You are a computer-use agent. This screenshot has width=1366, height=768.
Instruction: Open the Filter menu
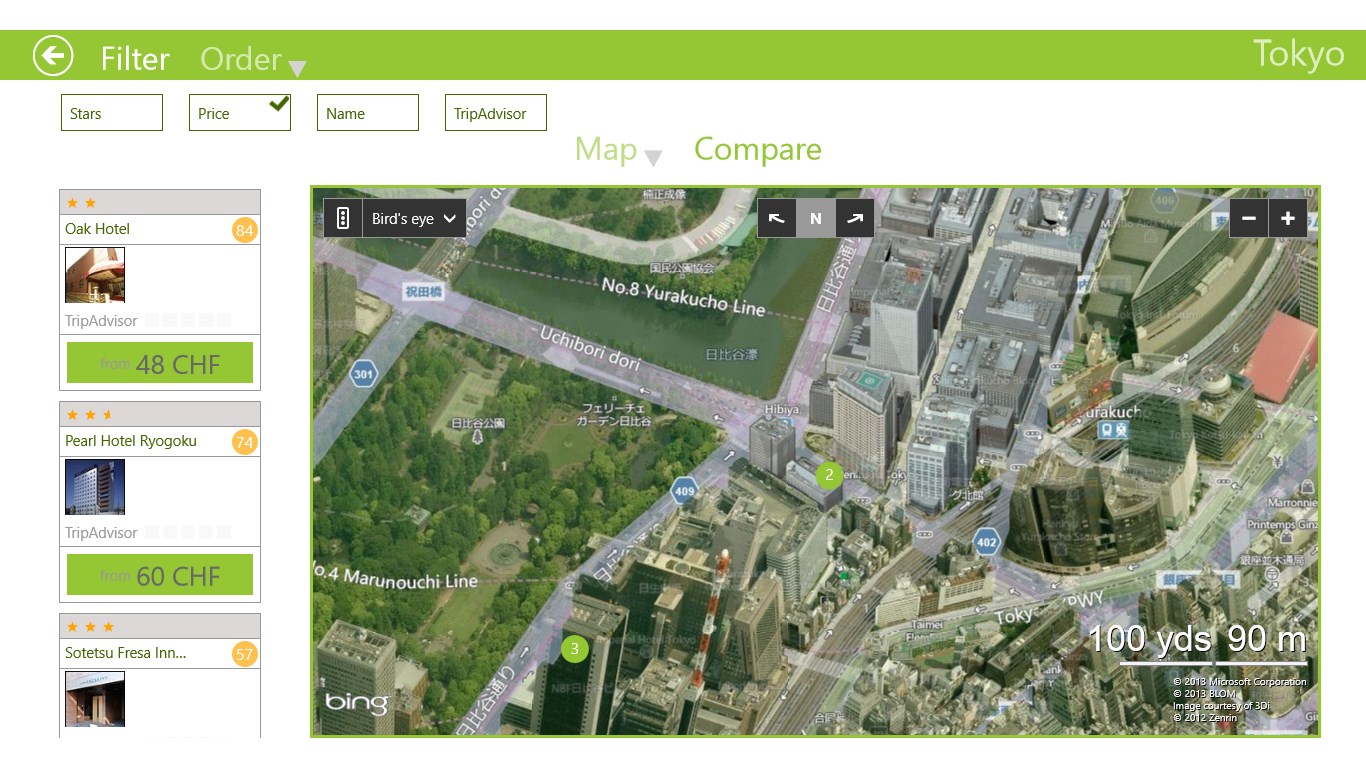tap(135, 59)
